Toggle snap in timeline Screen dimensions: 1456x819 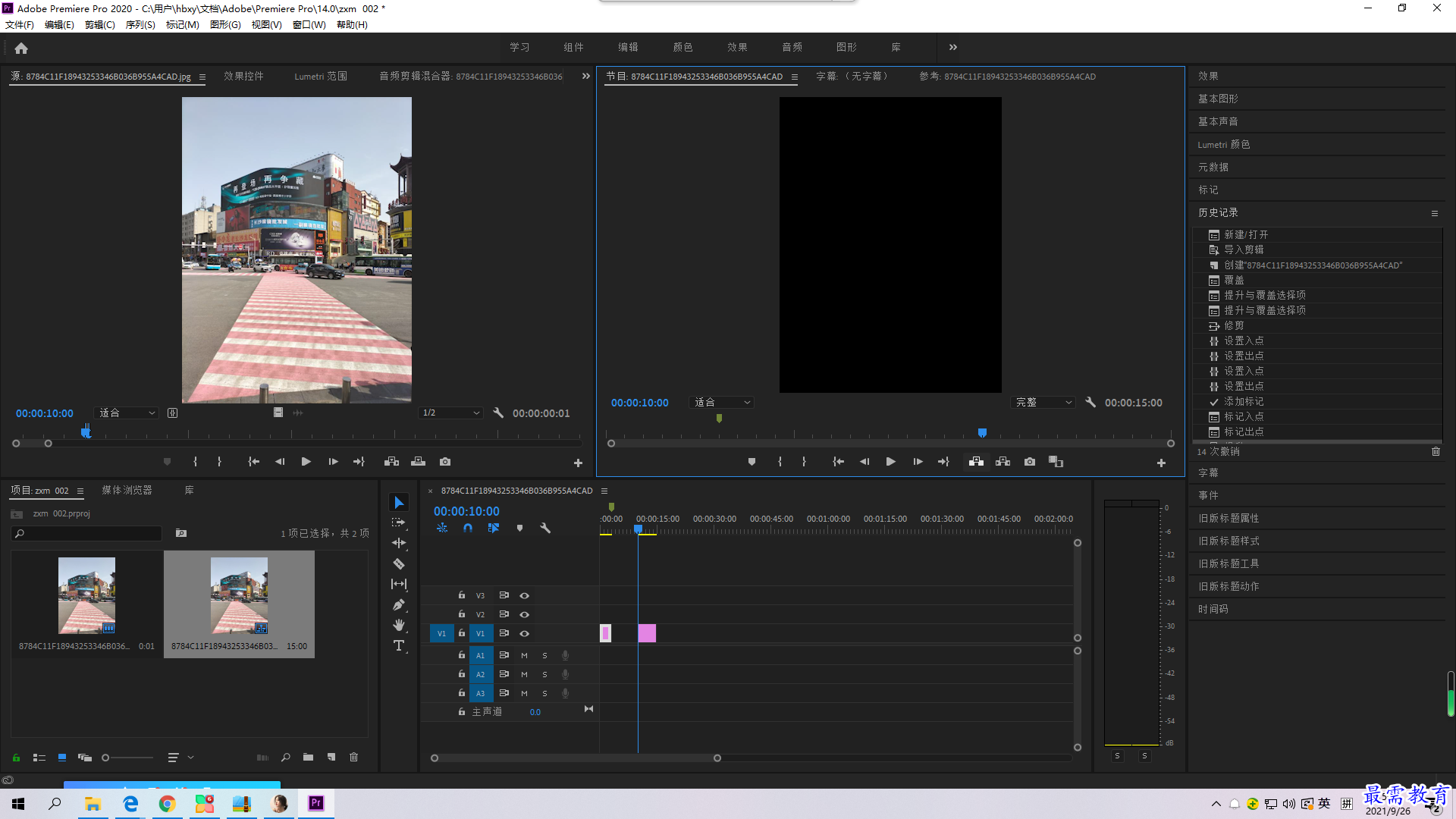468,528
